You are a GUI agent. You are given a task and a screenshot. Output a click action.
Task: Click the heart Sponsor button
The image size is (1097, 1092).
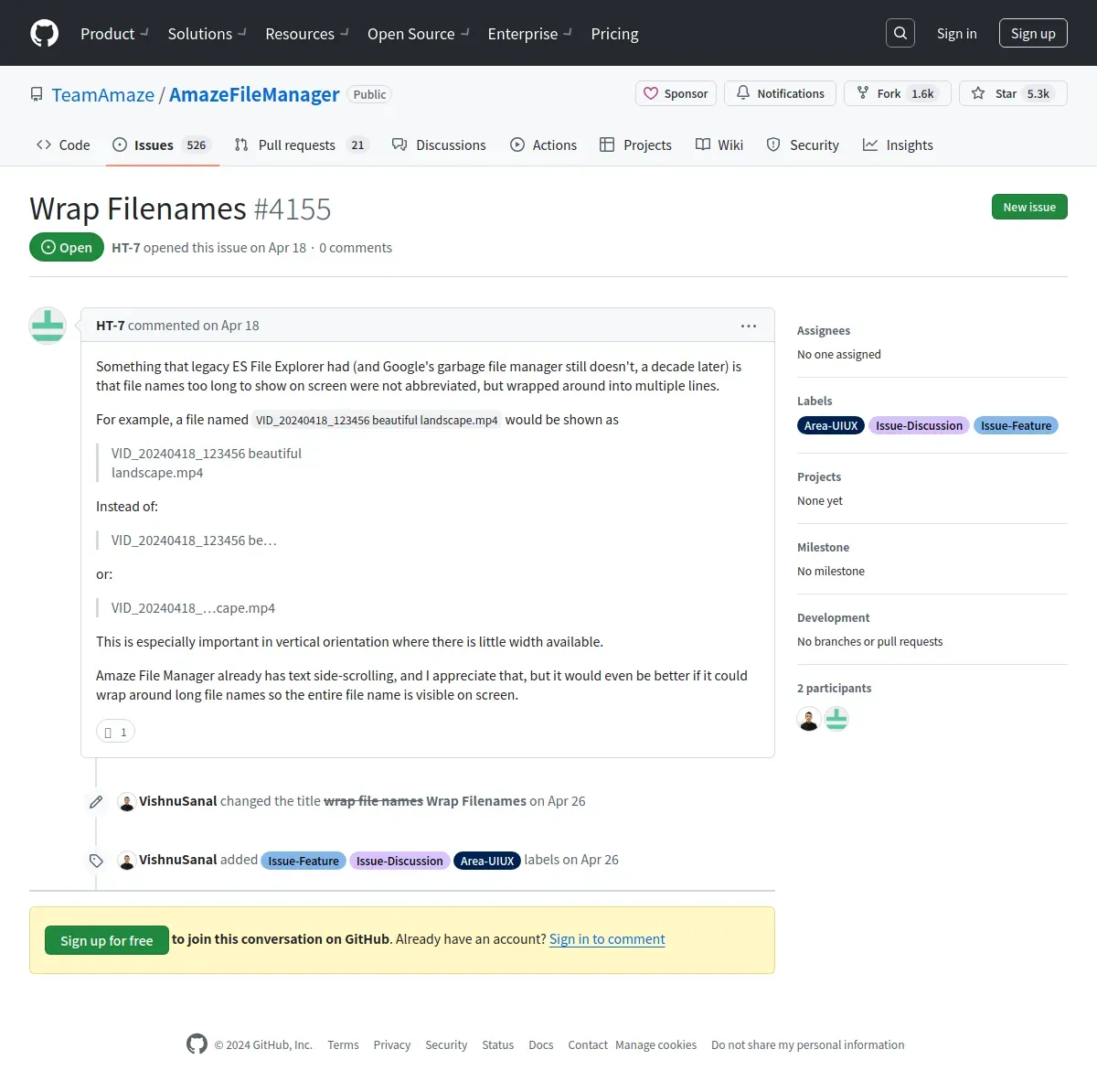point(676,93)
